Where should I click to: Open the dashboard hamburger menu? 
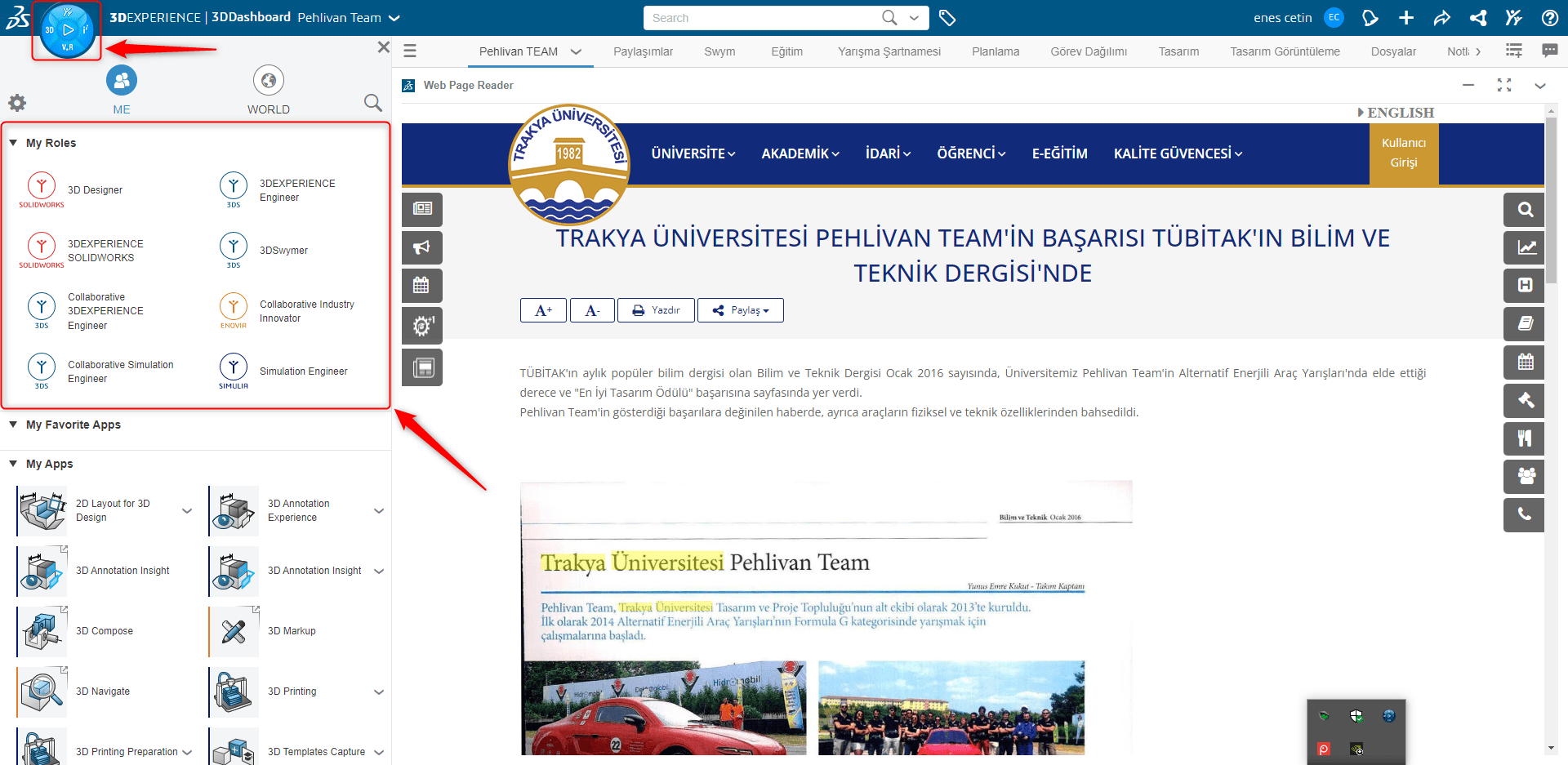click(x=410, y=51)
